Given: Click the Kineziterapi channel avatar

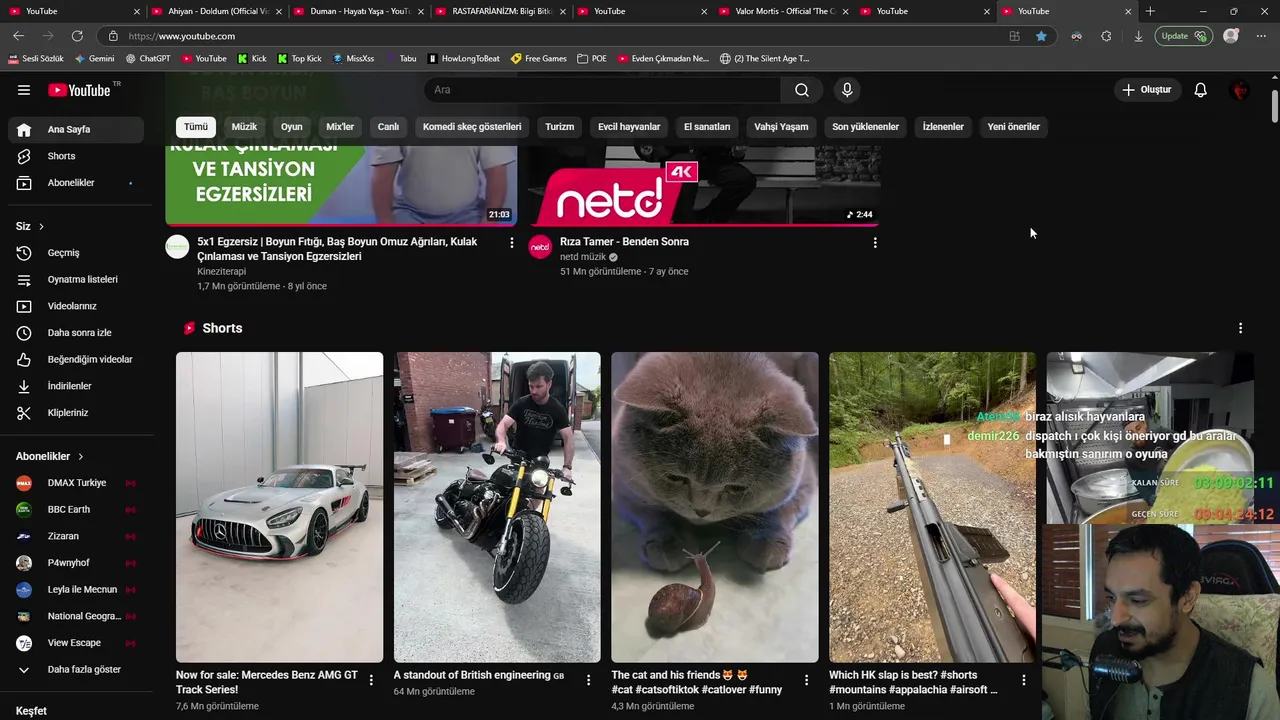Looking at the screenshot, I should tap(177, 247).
